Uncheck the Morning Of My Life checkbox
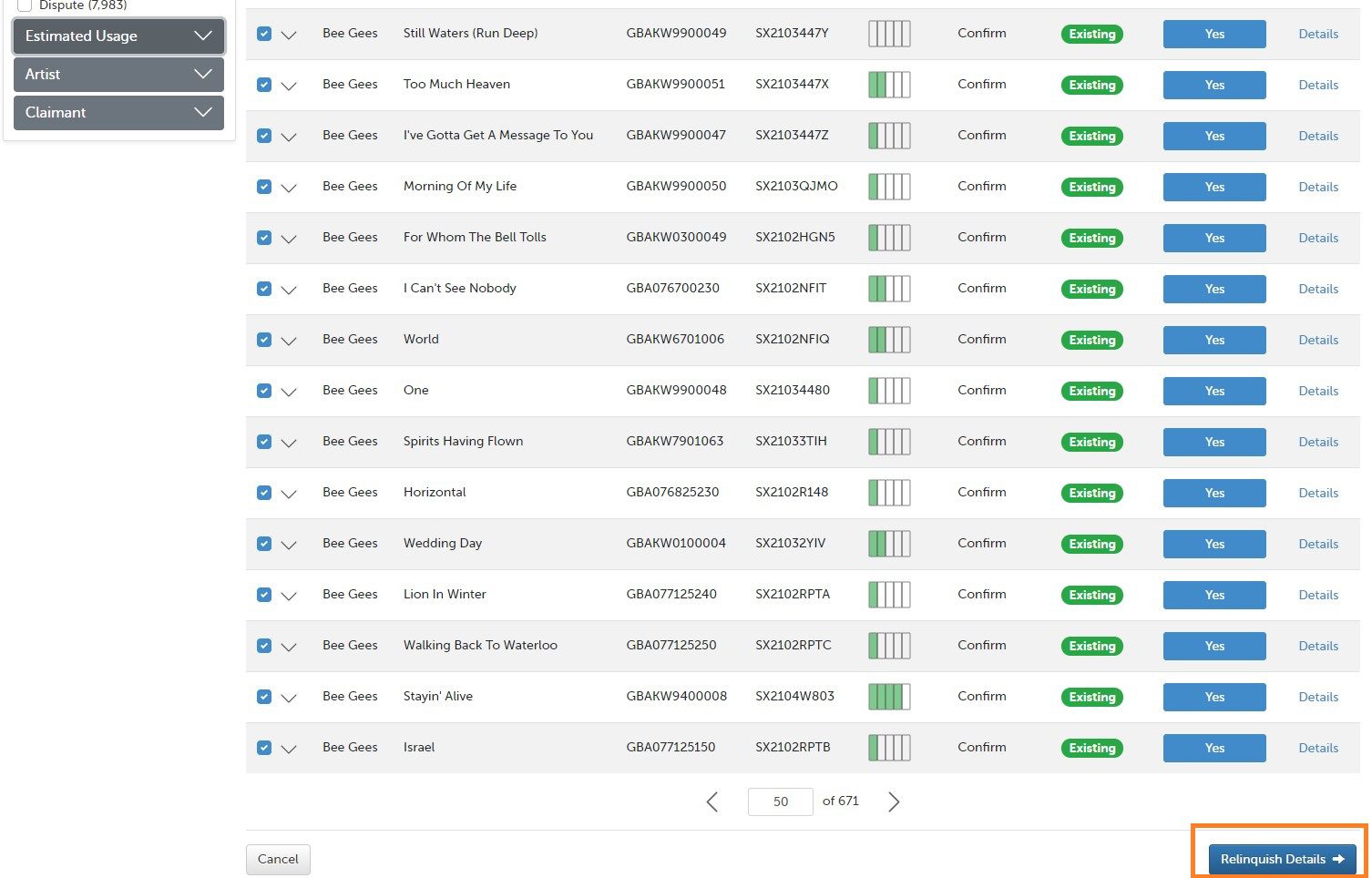This screenshot has width=1372, height=878. pos(264,187)
